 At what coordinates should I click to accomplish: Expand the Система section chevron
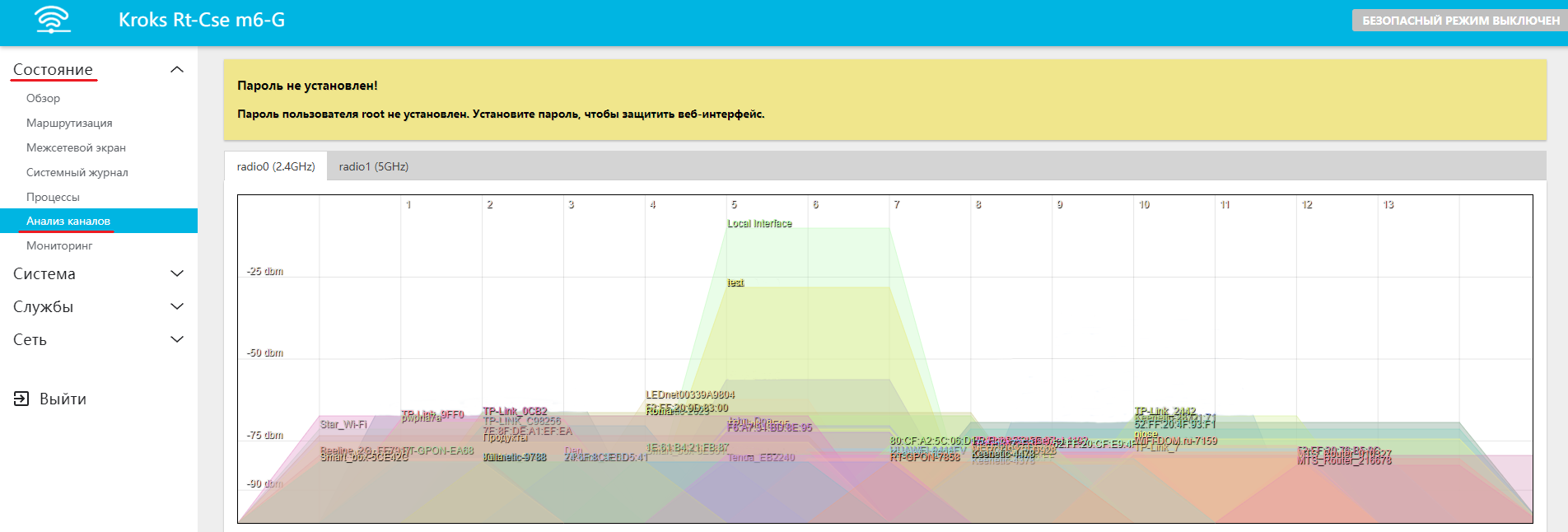[x=176, y=273]
